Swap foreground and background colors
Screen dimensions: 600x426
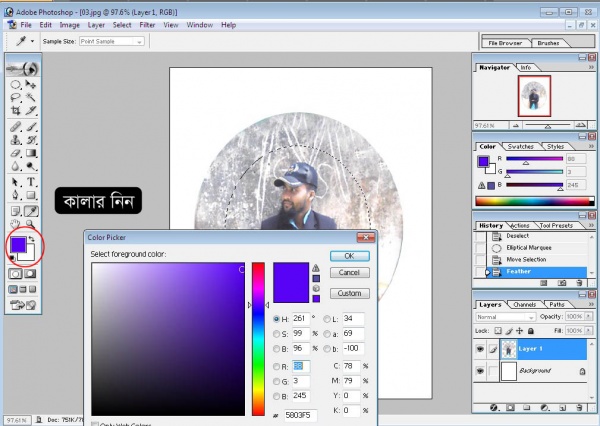click(31, 239)
